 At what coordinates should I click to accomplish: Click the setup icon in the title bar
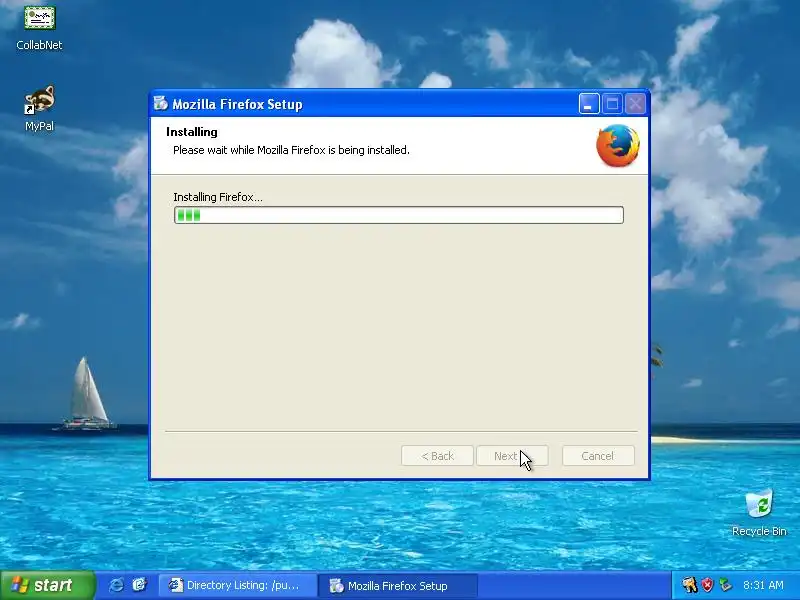pyautogui.click(x=161, y=104)
